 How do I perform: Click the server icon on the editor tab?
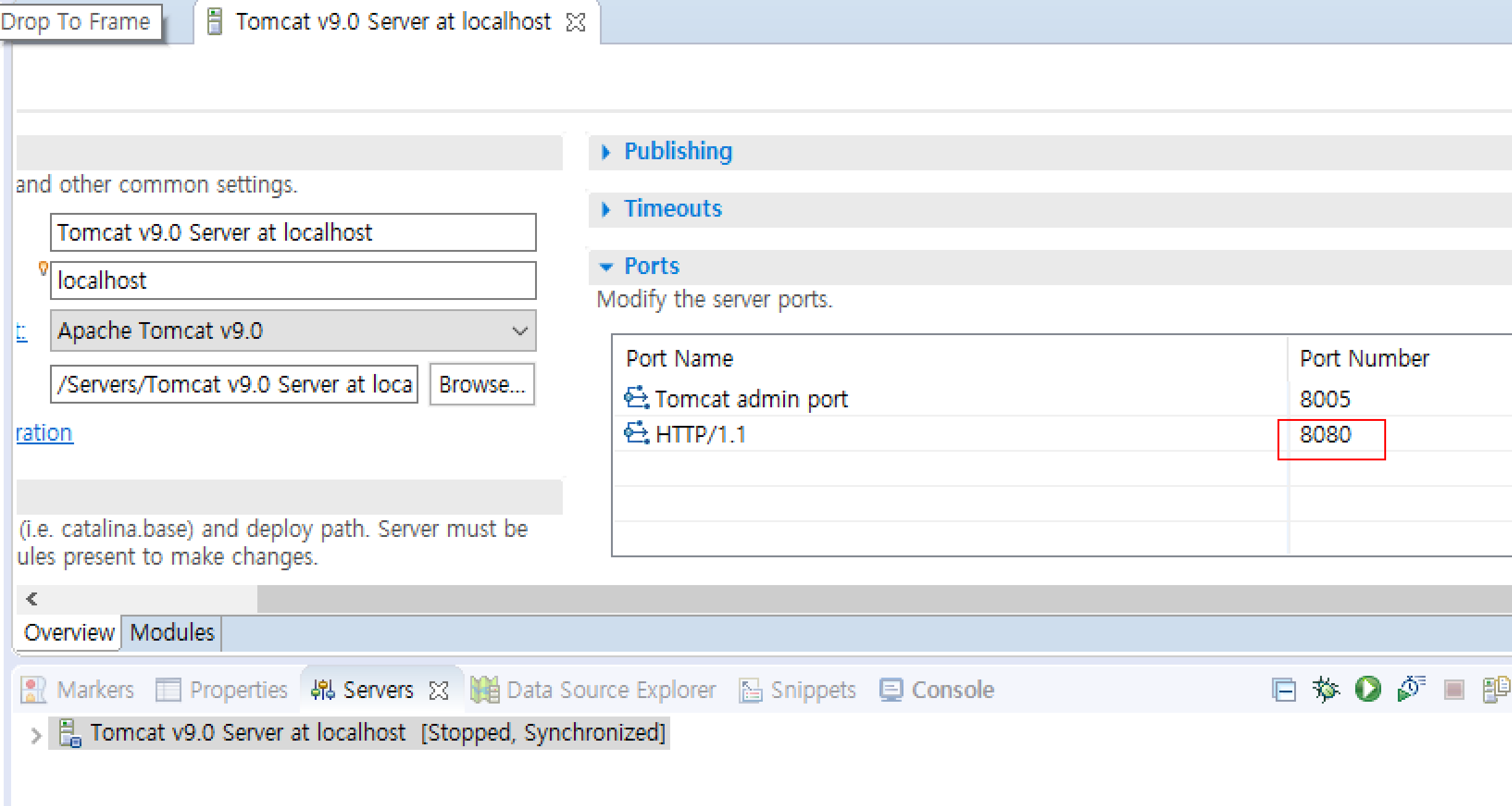pos(215,22)
